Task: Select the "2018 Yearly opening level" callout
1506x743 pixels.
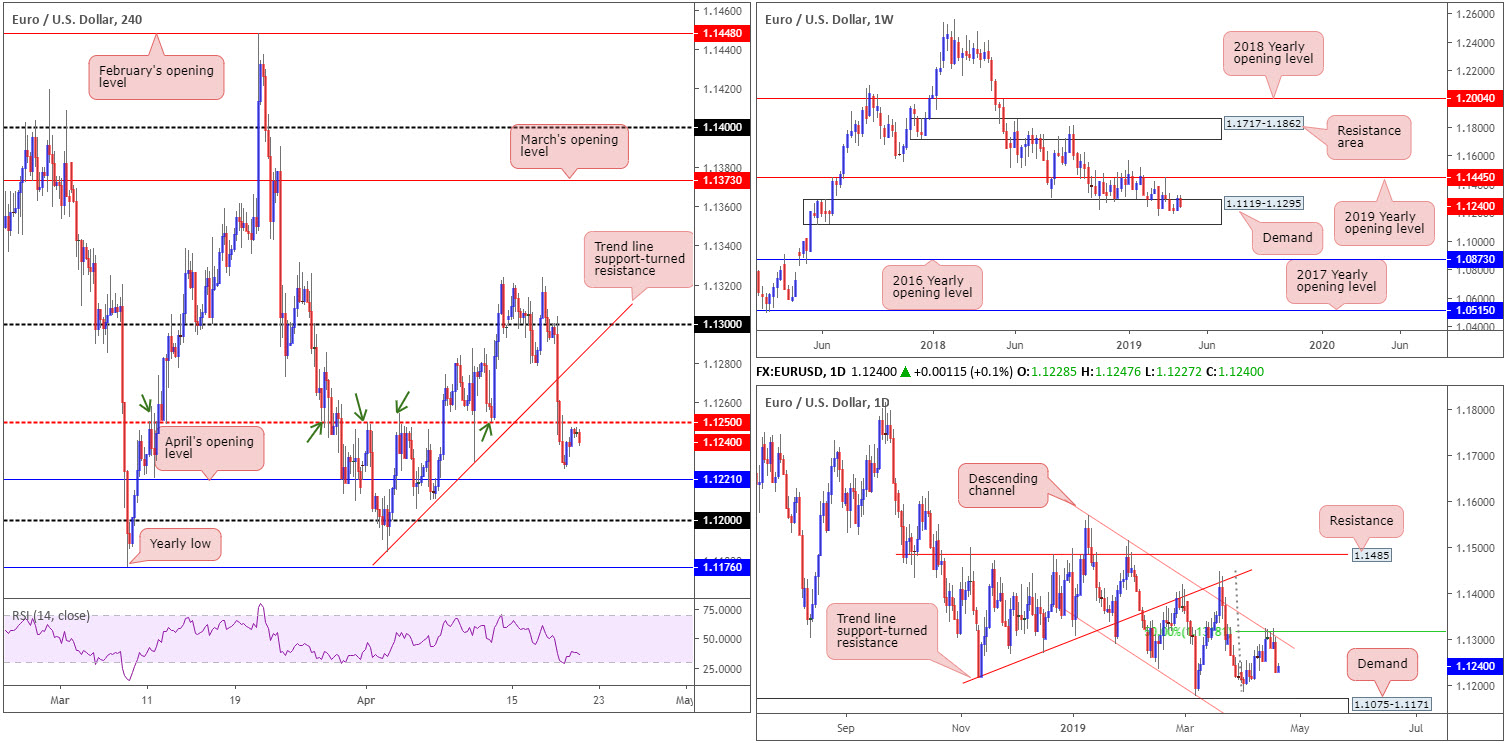Action: click(x=1273, y=54)
